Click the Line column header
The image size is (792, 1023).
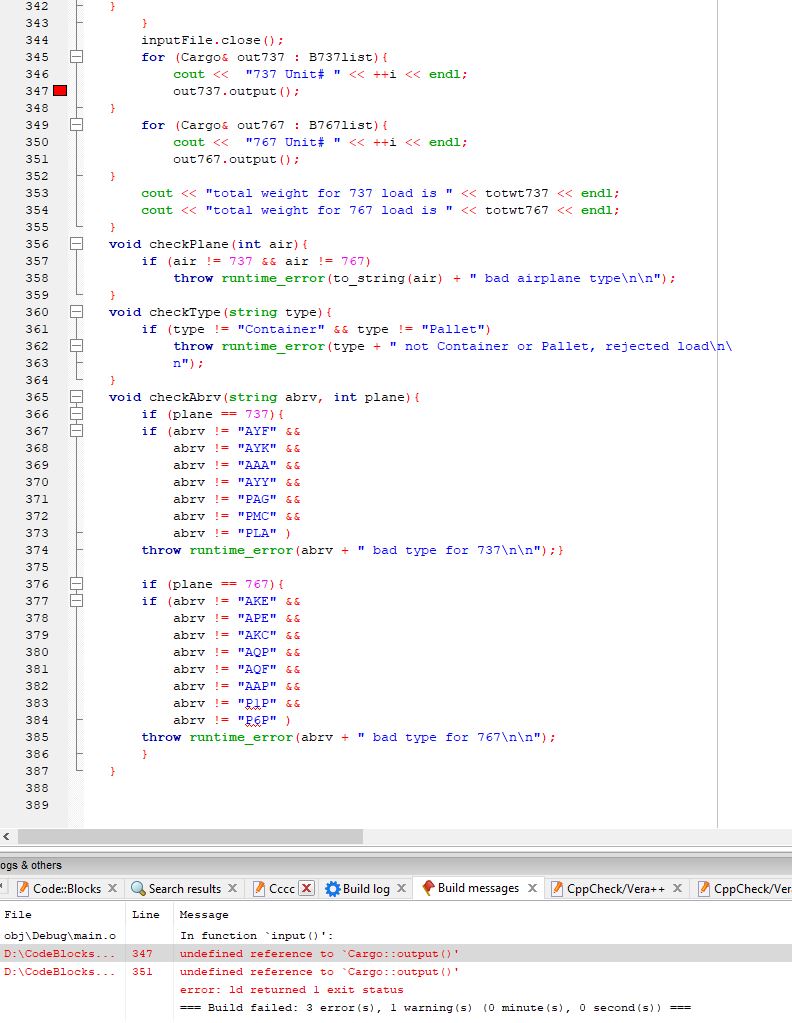145,915
